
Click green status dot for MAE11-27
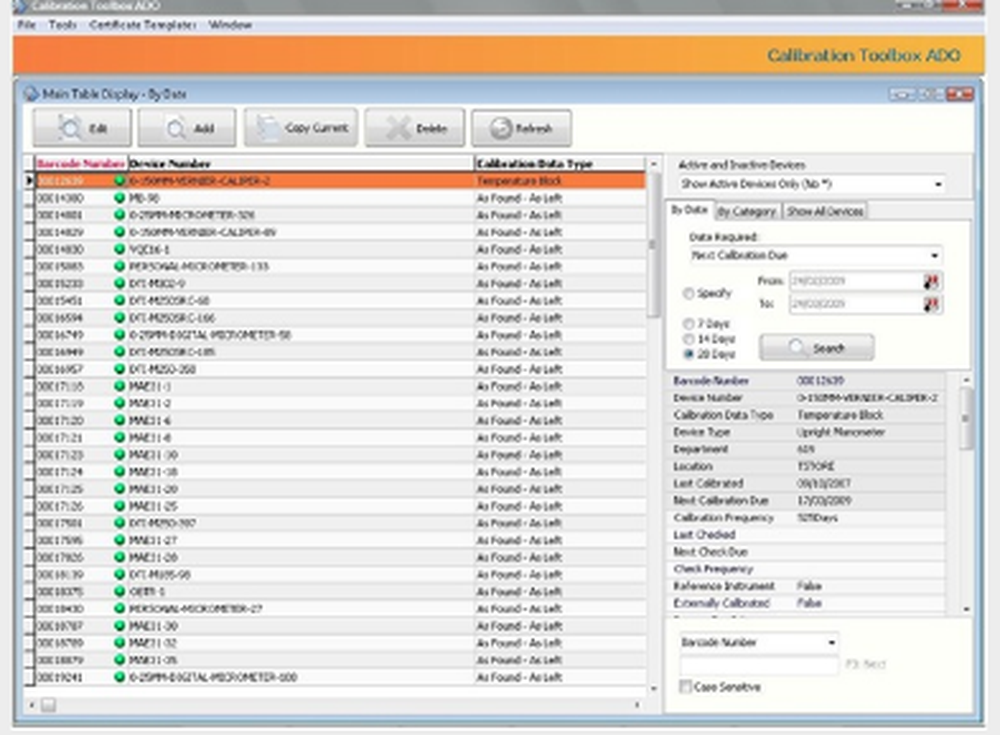pyautogui.click(x=119, y=540)
